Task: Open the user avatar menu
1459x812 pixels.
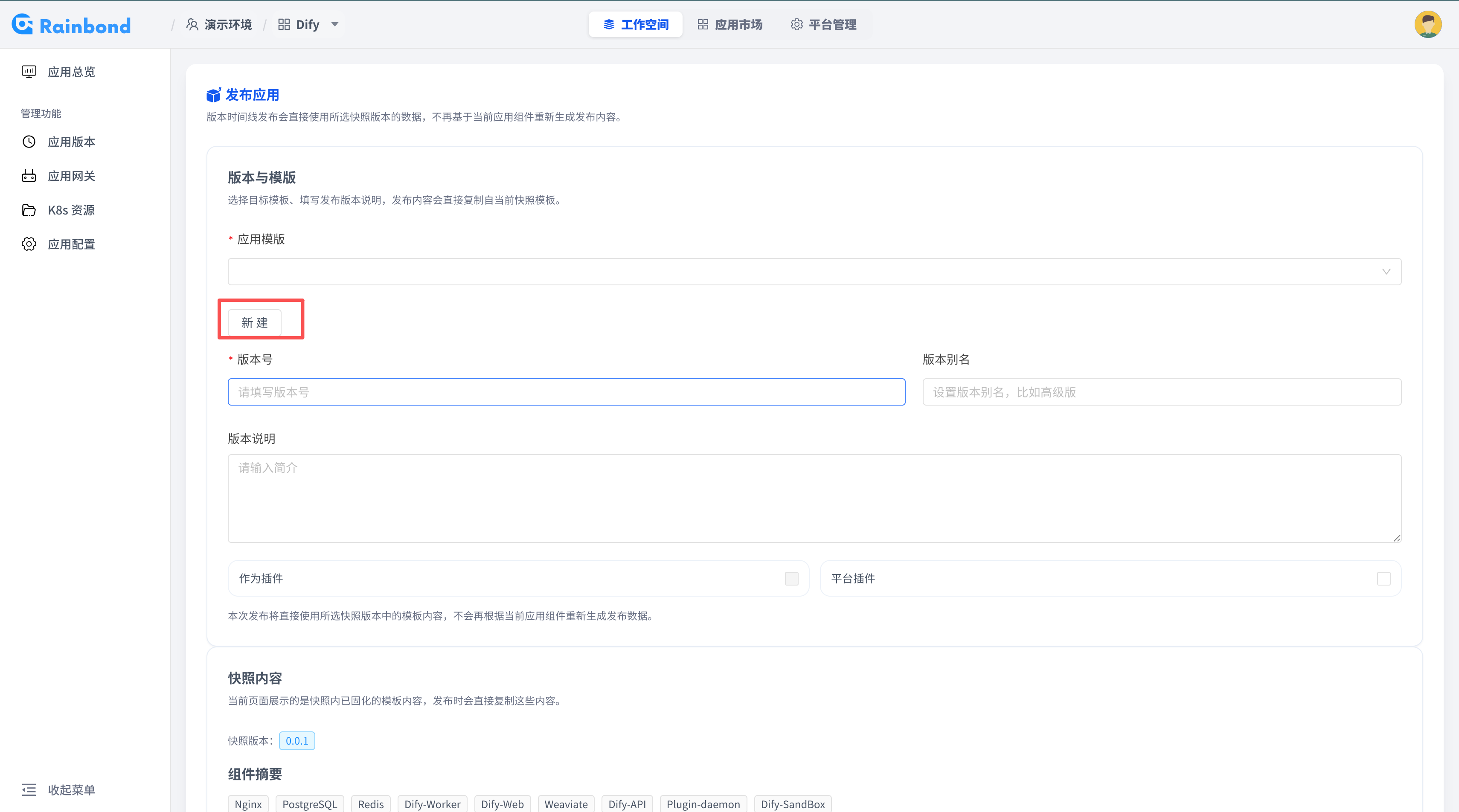Action: point(1428,24)
